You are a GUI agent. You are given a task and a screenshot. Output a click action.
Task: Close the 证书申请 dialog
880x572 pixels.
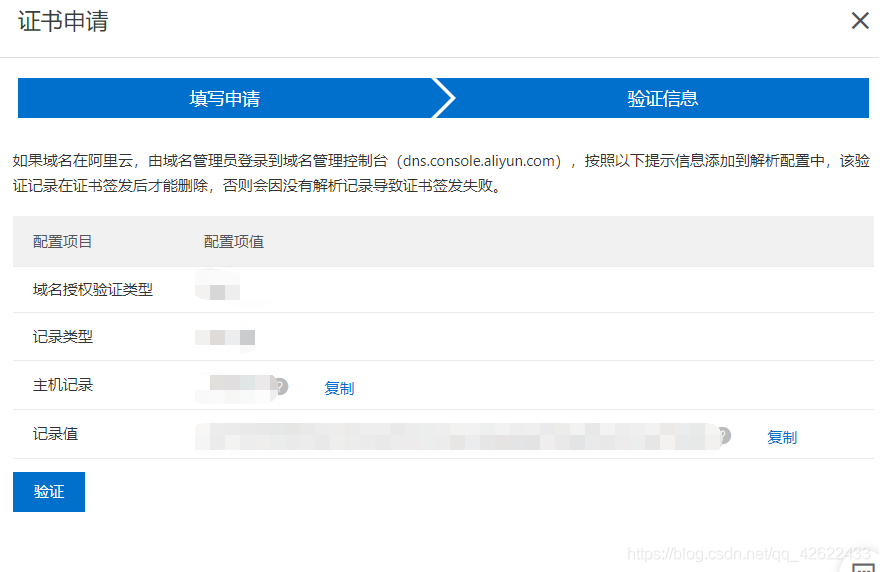tap(859, 21)
